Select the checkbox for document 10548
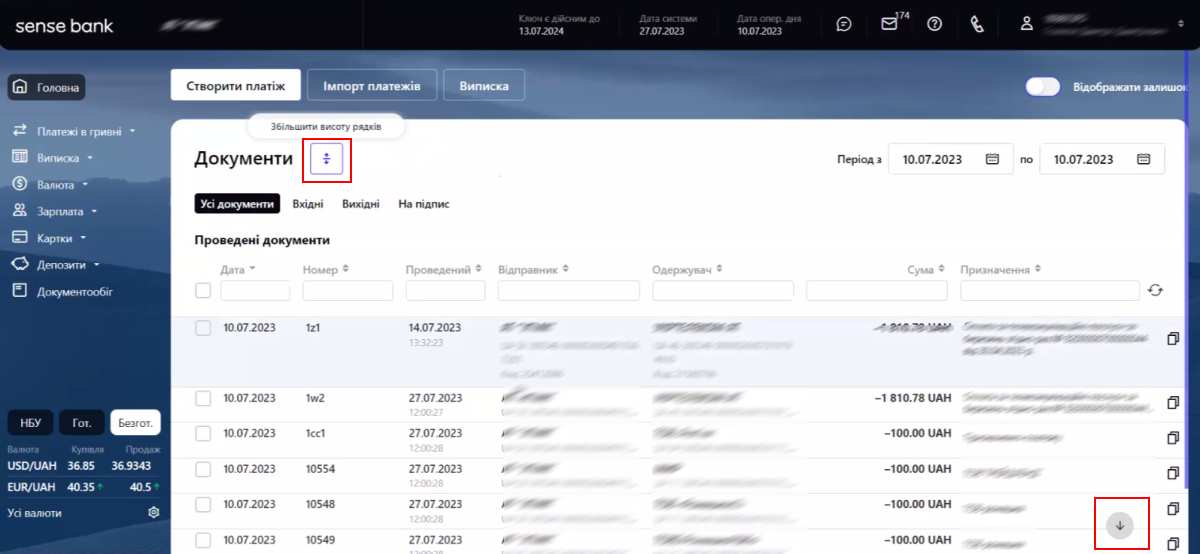Screen dimensions: 1200x554 click(x=203, y=505)
